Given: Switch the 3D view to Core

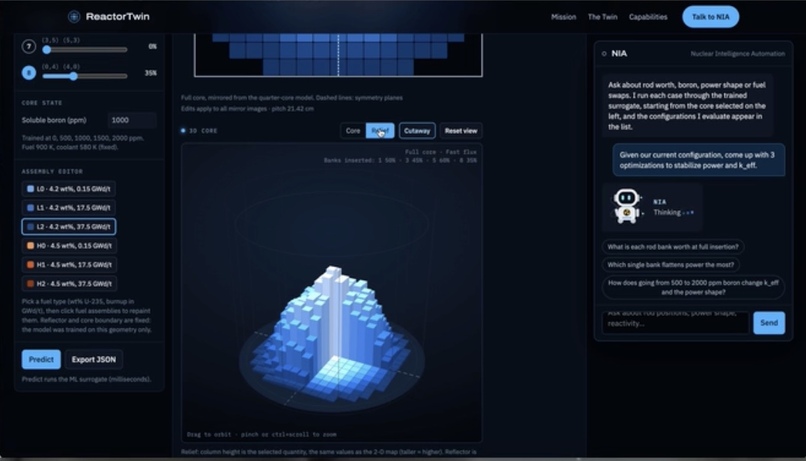Looking at the screenshot, I should point(353,131).
